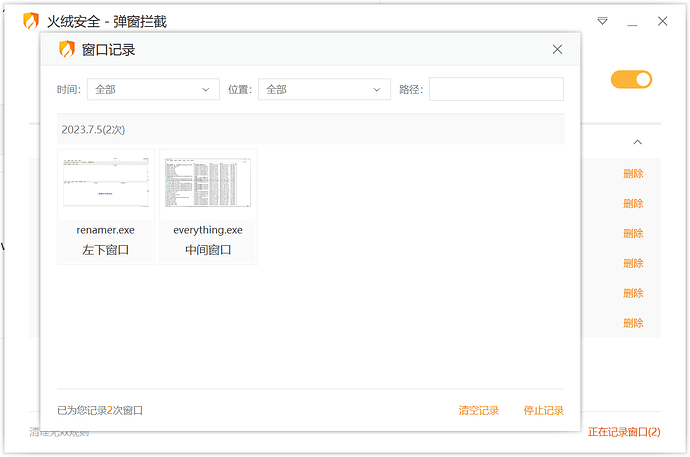This screenshot has height=457, width=690.
Task: Minimize the 火绒安全 main window
Action: (632, 21)
